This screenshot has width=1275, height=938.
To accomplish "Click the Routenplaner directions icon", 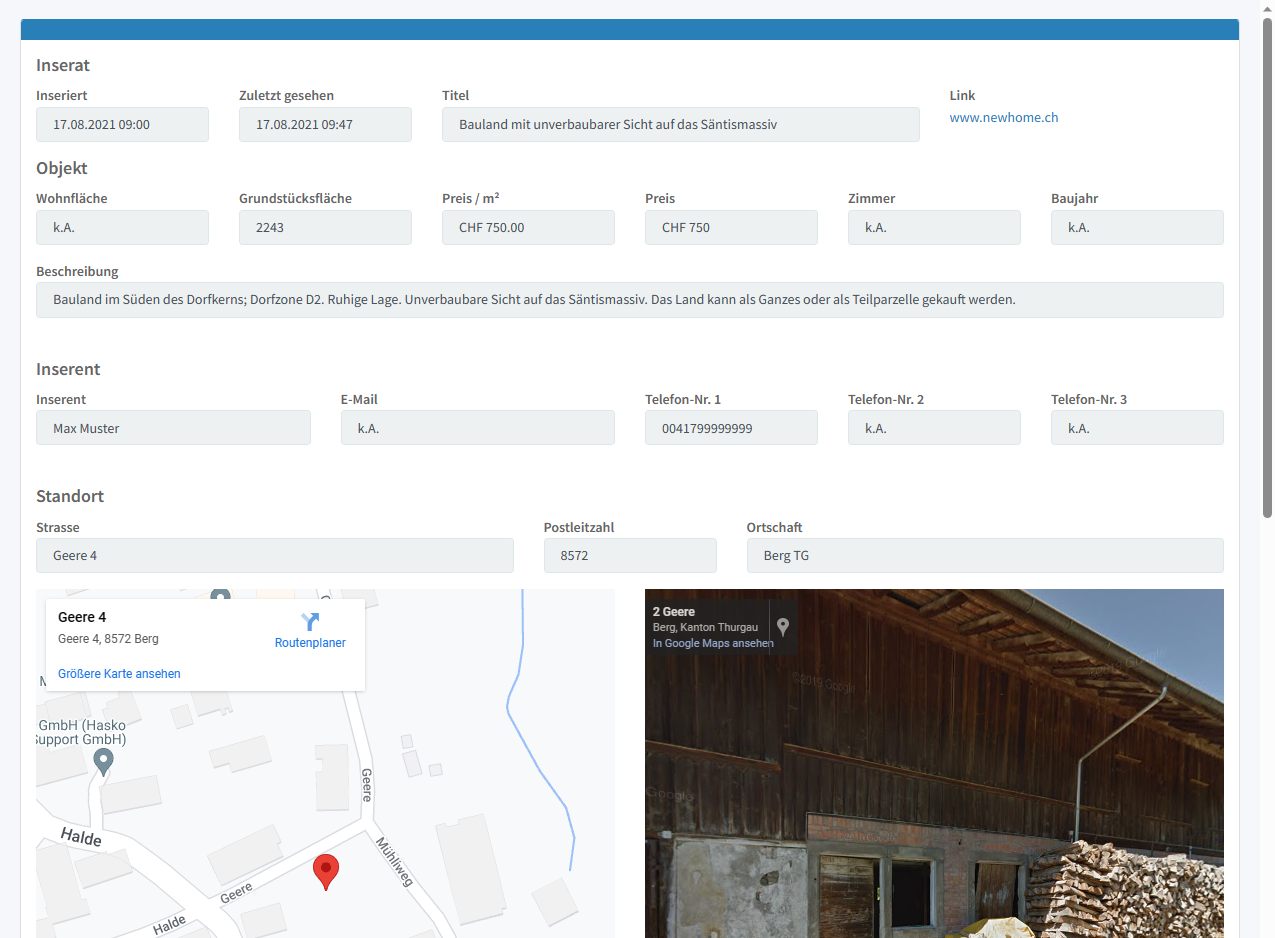I will click(x=310, y=621).
